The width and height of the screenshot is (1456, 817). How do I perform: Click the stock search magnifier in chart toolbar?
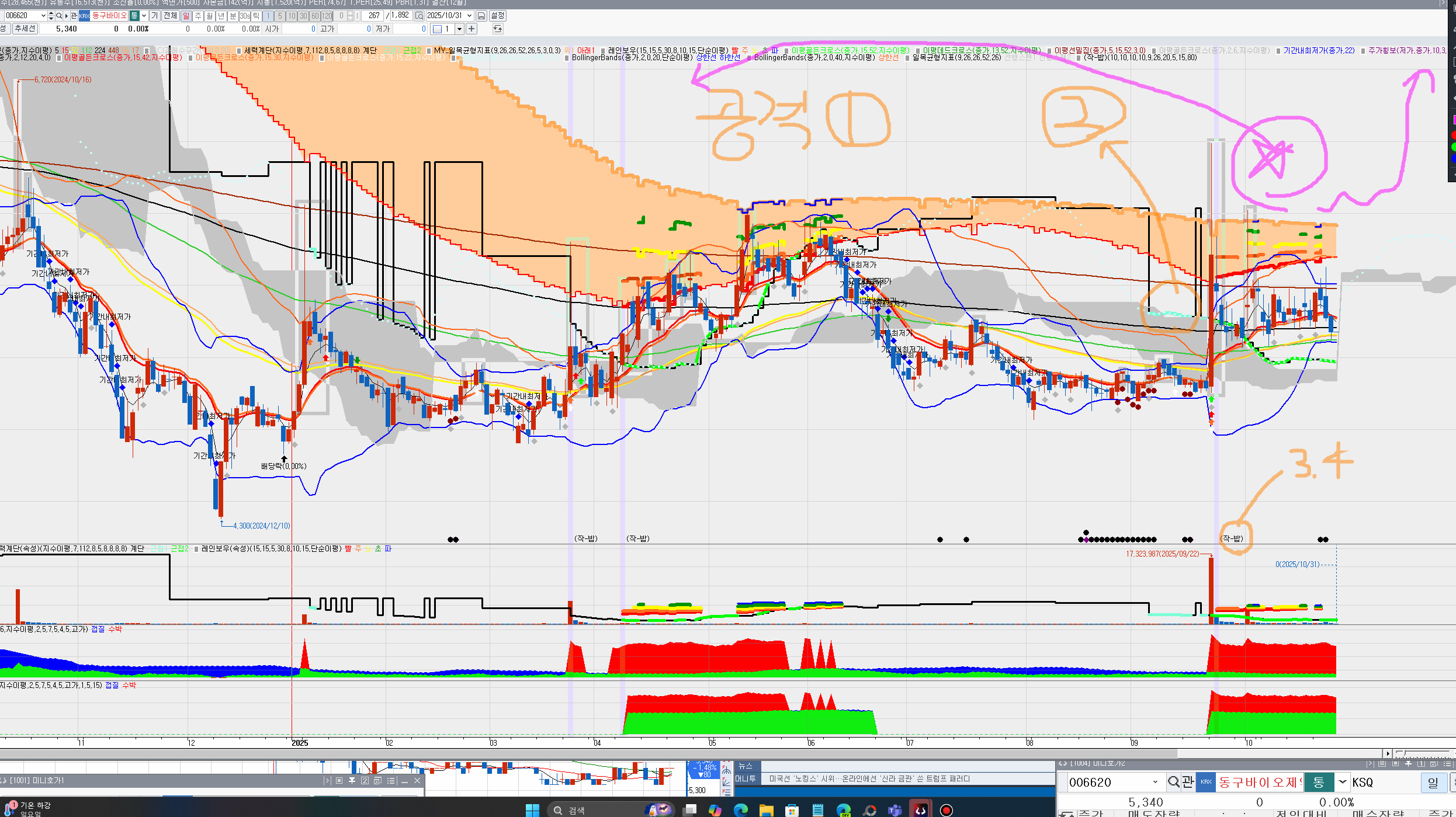[58, 16]
